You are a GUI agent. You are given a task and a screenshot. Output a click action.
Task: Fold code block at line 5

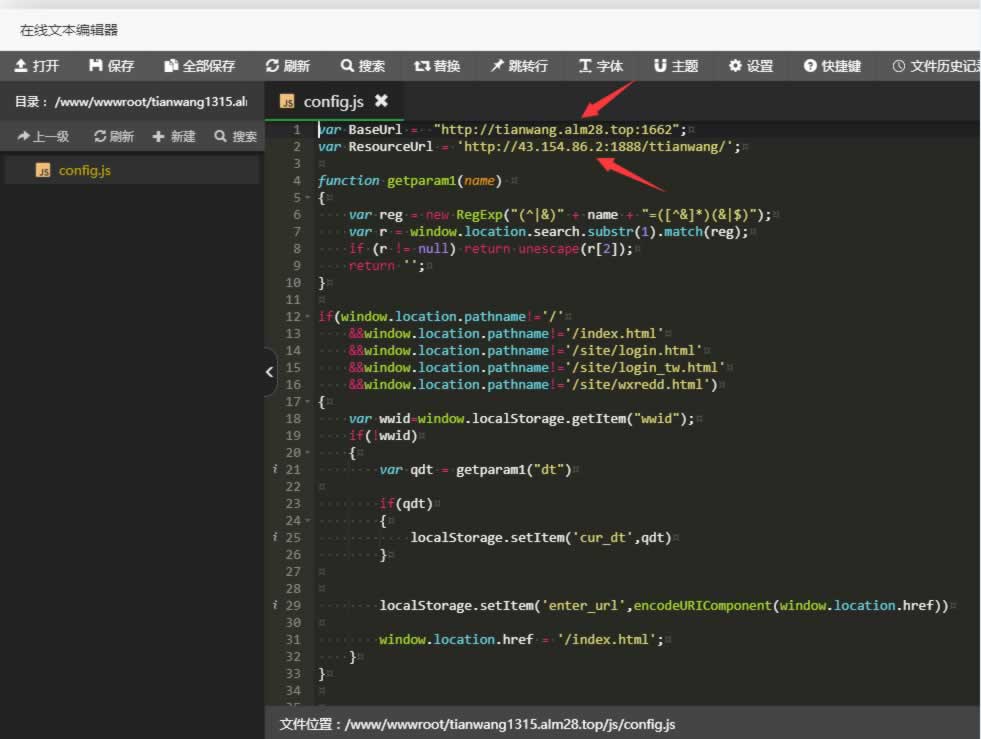(309, 198)
